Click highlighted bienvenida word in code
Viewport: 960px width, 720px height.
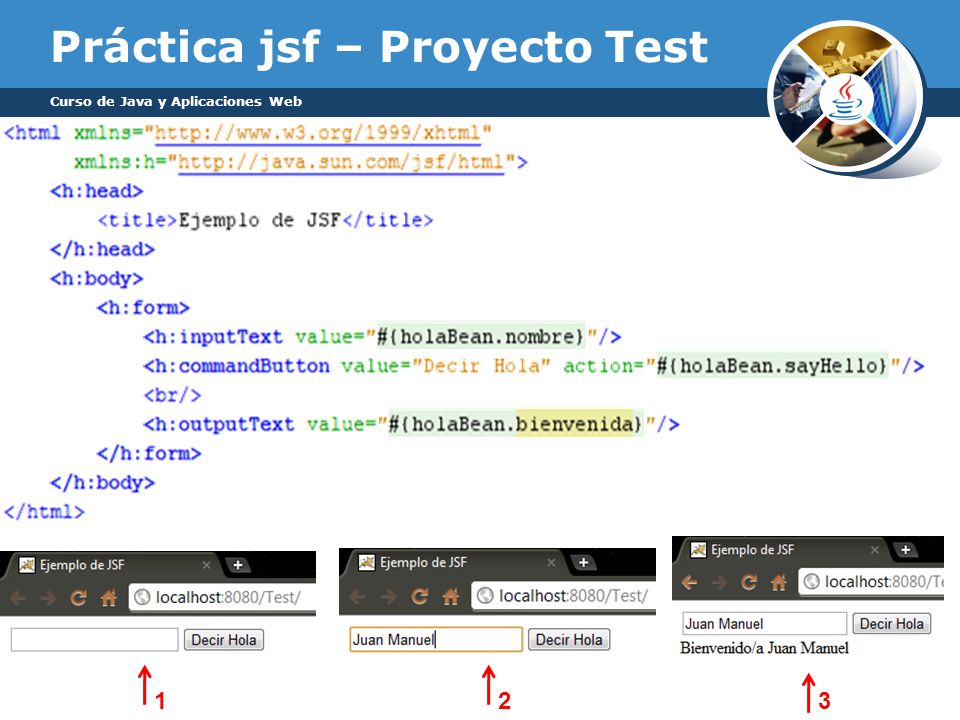click(x=574, y=424)
